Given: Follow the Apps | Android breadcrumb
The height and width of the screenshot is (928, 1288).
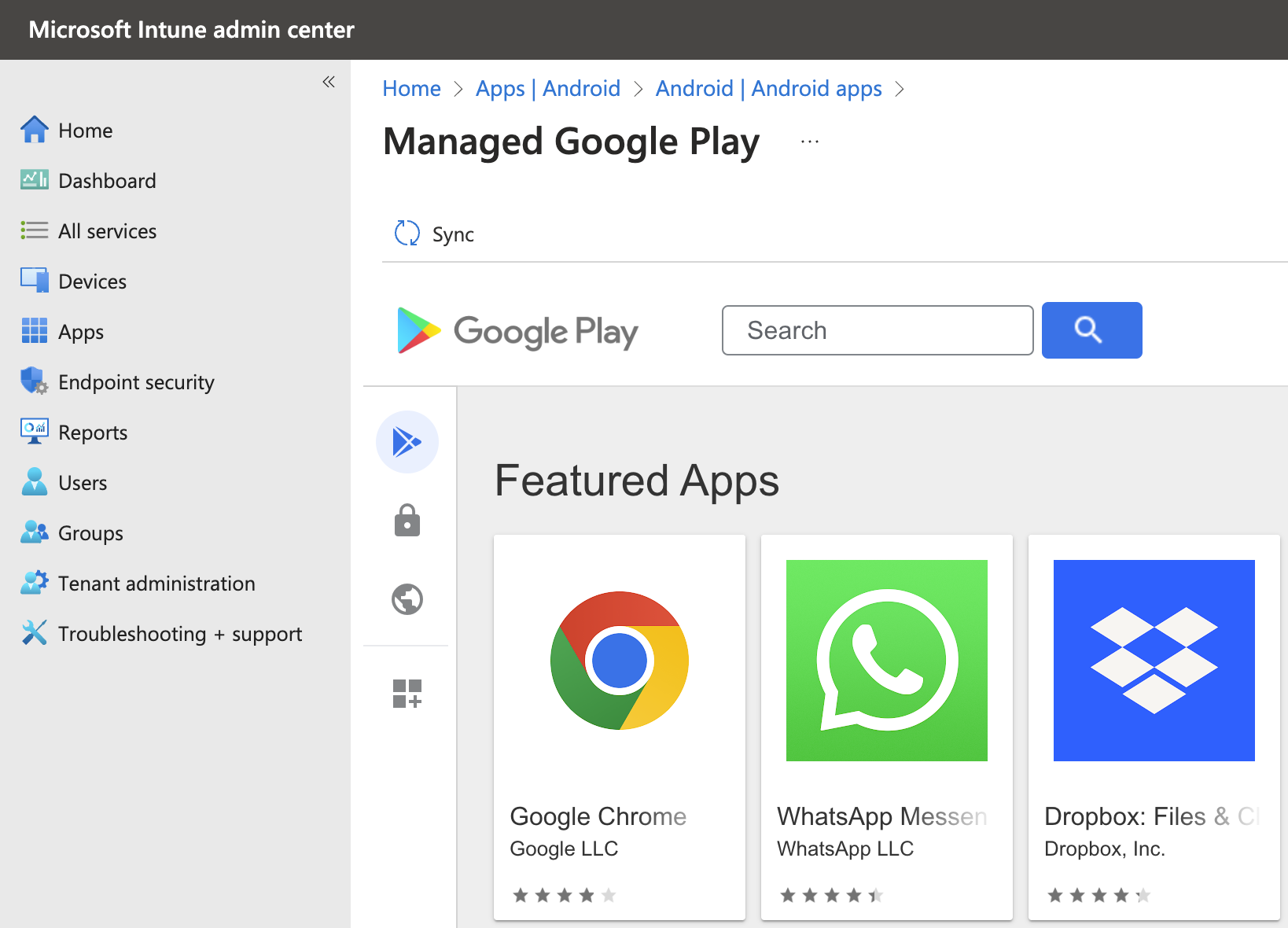Looking at the screenshot, I should (x=548, y=88).
